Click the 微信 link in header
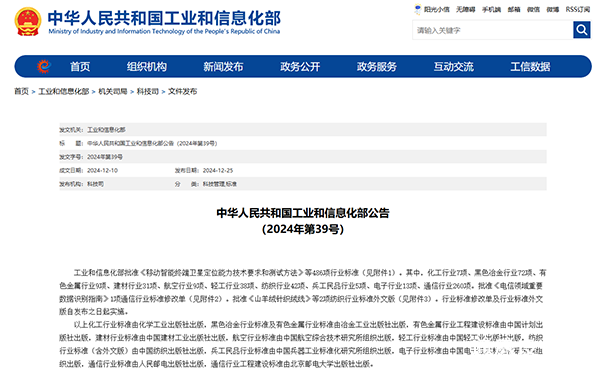600x371 pixels. click(x=533, y=9)
